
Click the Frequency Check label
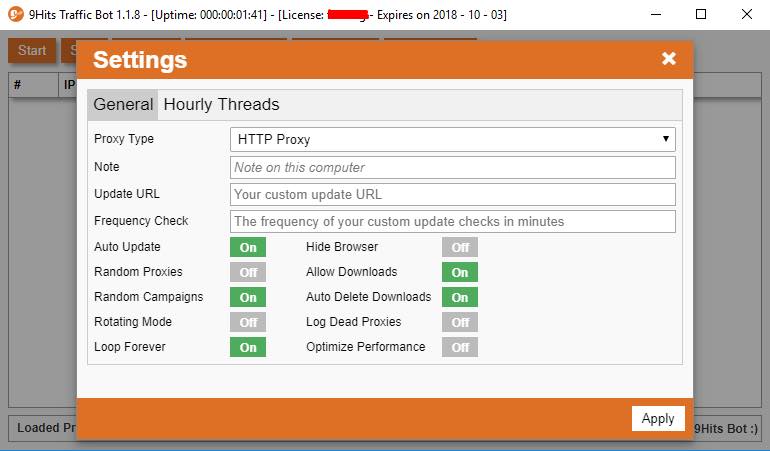(141, 221)
